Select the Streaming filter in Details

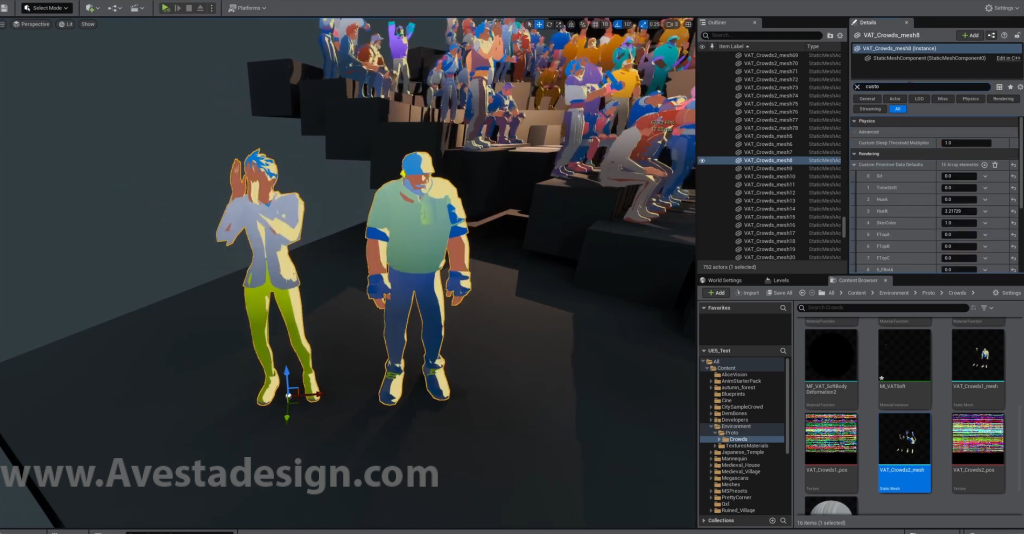tap(870, 109)
